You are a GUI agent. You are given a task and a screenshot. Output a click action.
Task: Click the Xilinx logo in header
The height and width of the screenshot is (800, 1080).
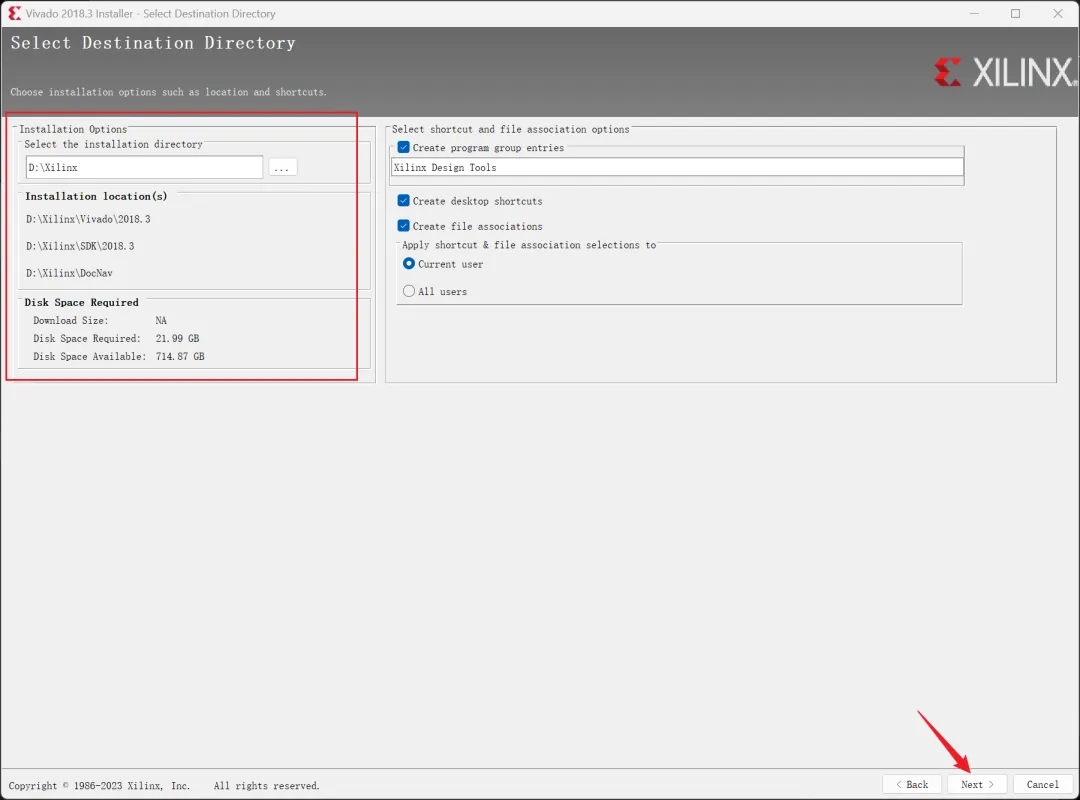pyautogui.click(x=1004, y=72)
